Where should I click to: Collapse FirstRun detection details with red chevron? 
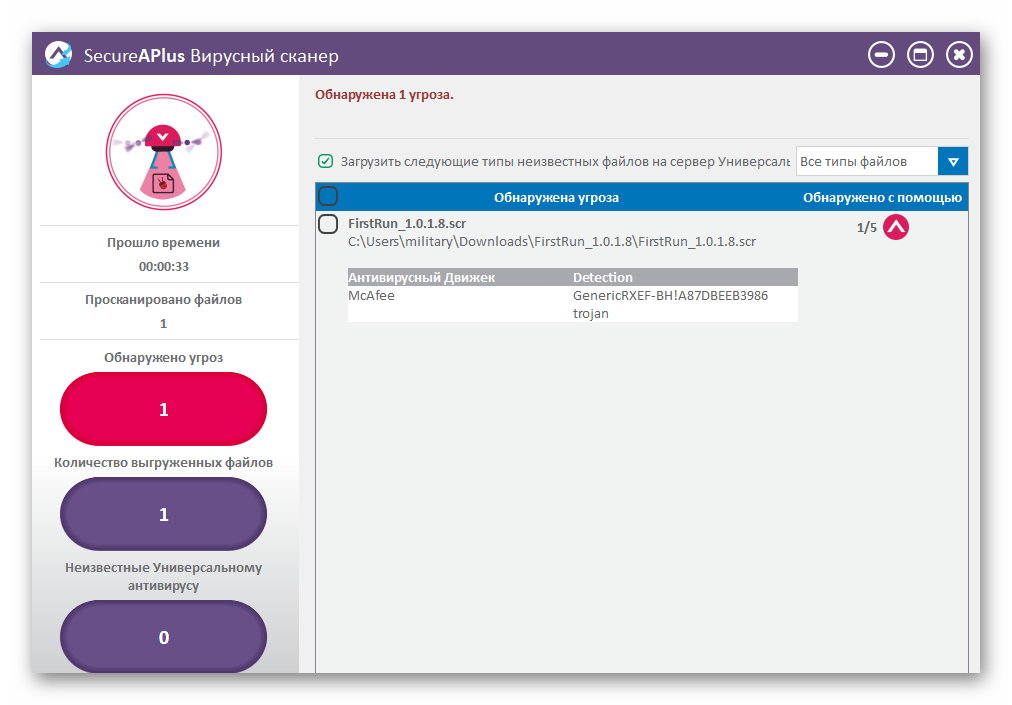click(896, 227)
